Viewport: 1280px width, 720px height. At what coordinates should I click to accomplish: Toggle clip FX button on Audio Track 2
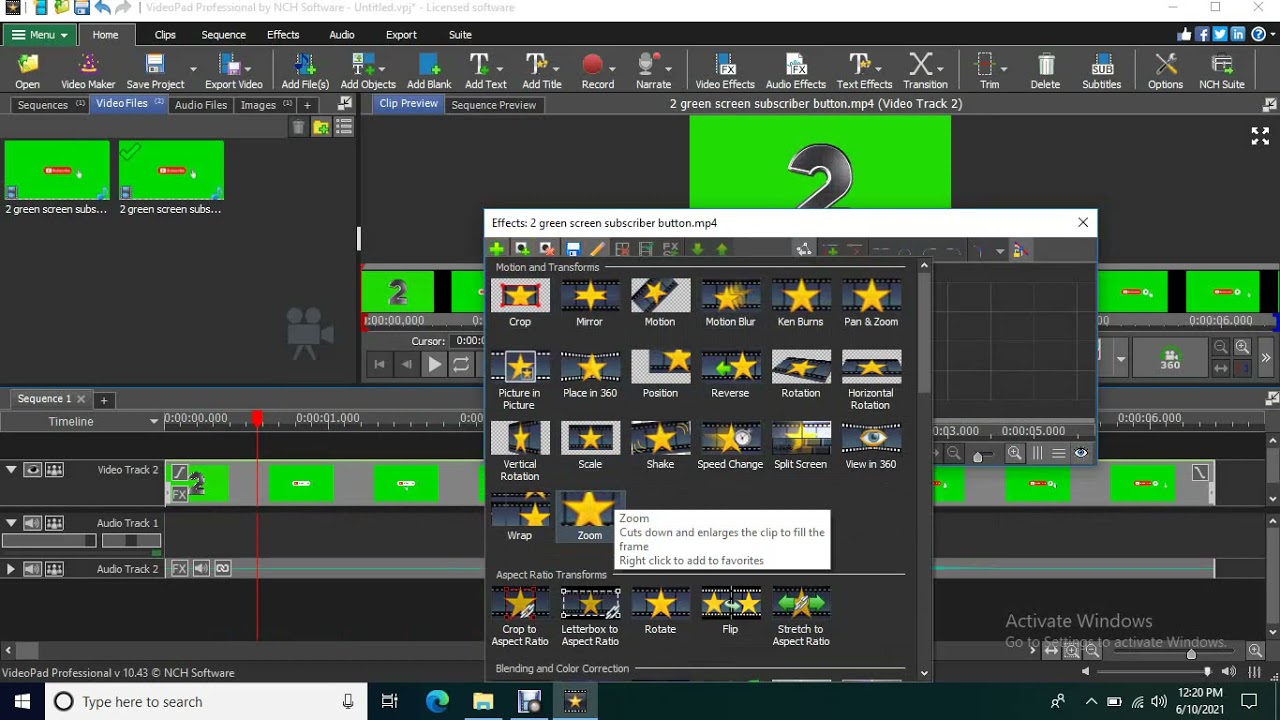tap(180, 569)
